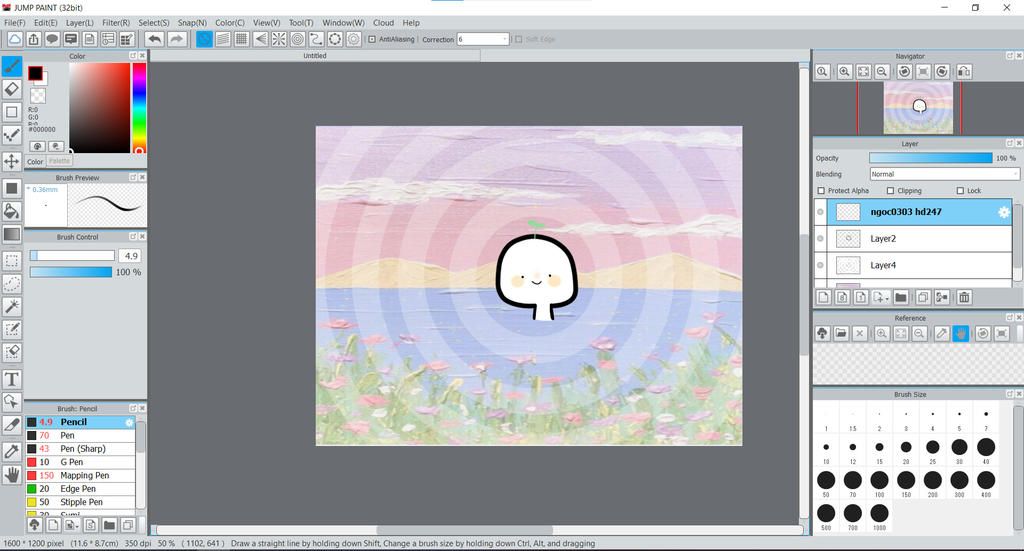Click the cloud icon in top toolbar
1024x551 pixels.
point(14,39)
